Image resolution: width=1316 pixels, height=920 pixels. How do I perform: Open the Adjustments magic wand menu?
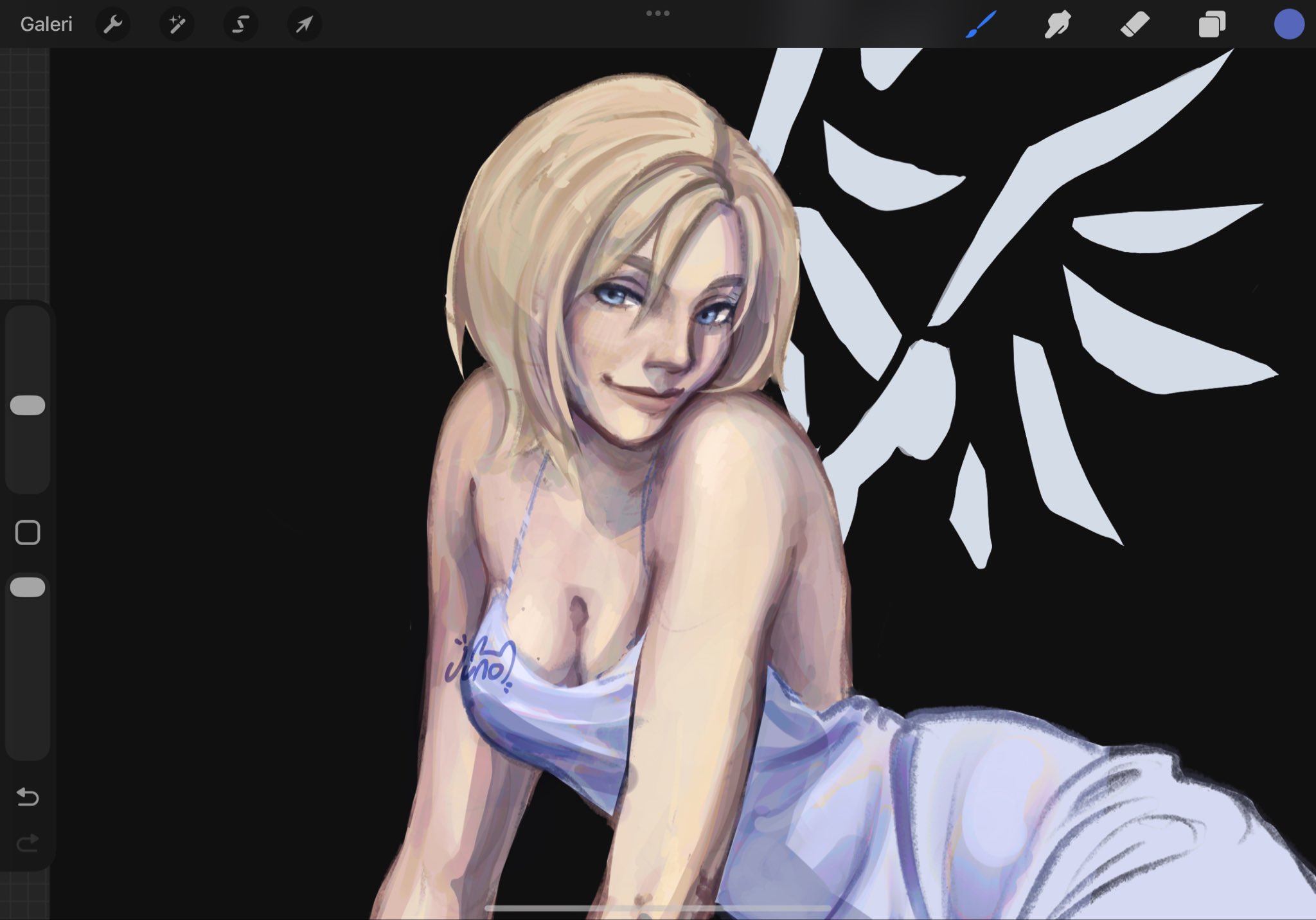[177, 24]
